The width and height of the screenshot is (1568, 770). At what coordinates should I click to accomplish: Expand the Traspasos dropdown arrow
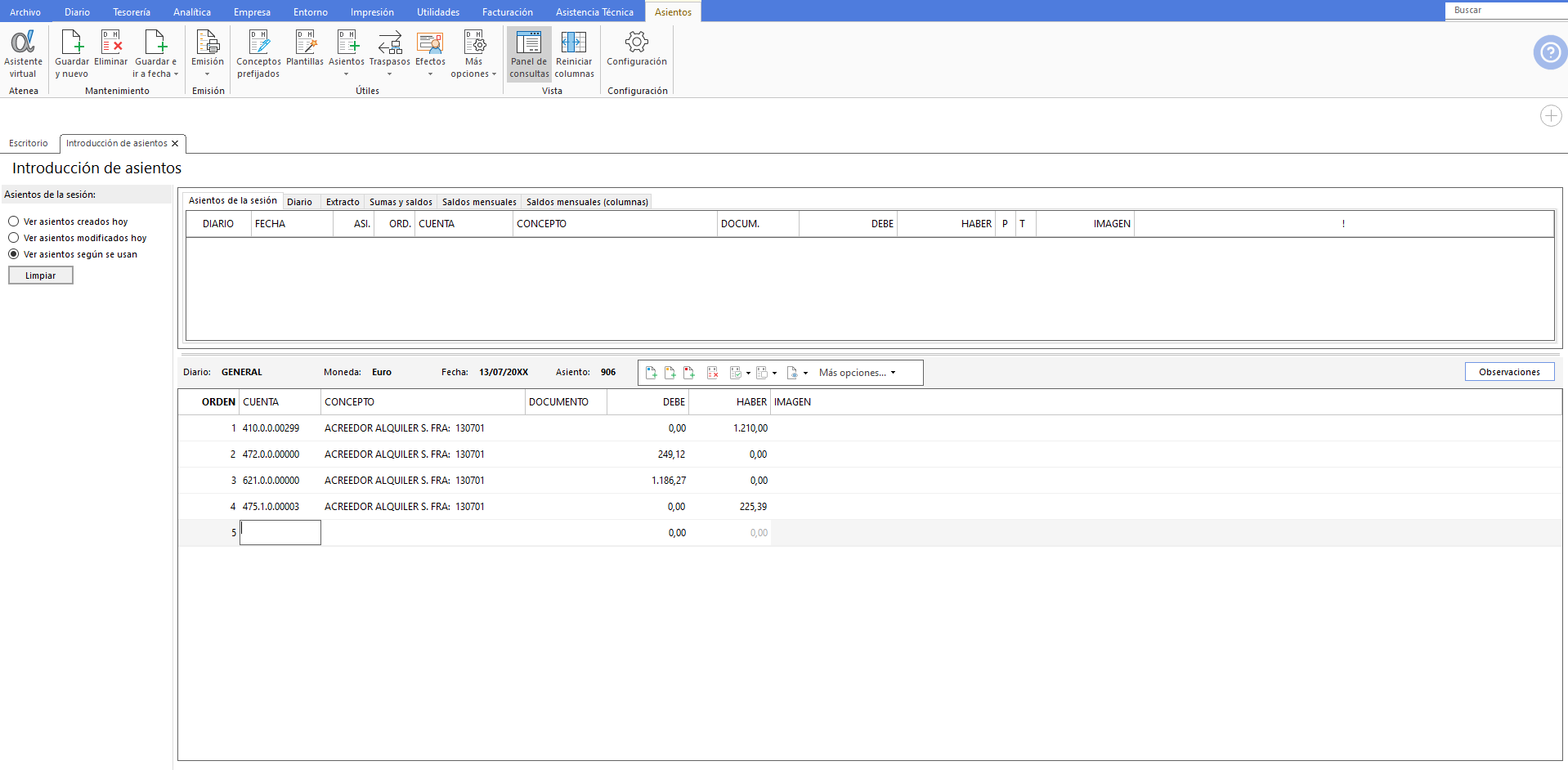click(x=390, y=74)
